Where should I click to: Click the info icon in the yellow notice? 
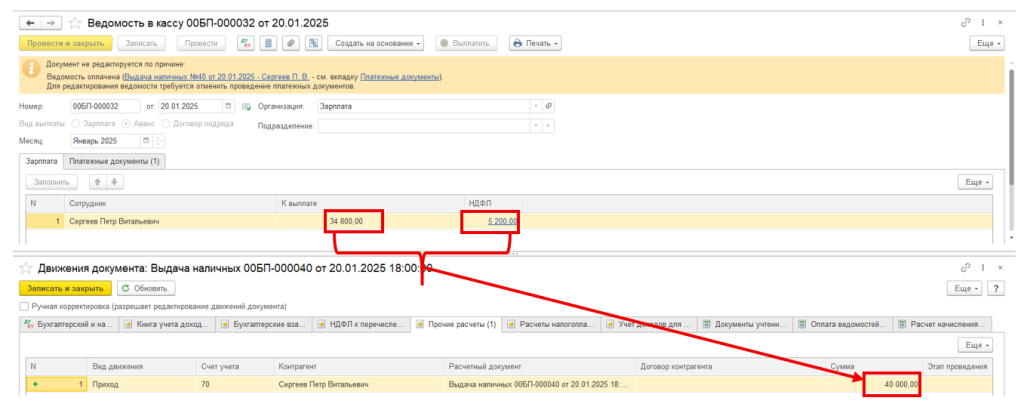point(30,67)
